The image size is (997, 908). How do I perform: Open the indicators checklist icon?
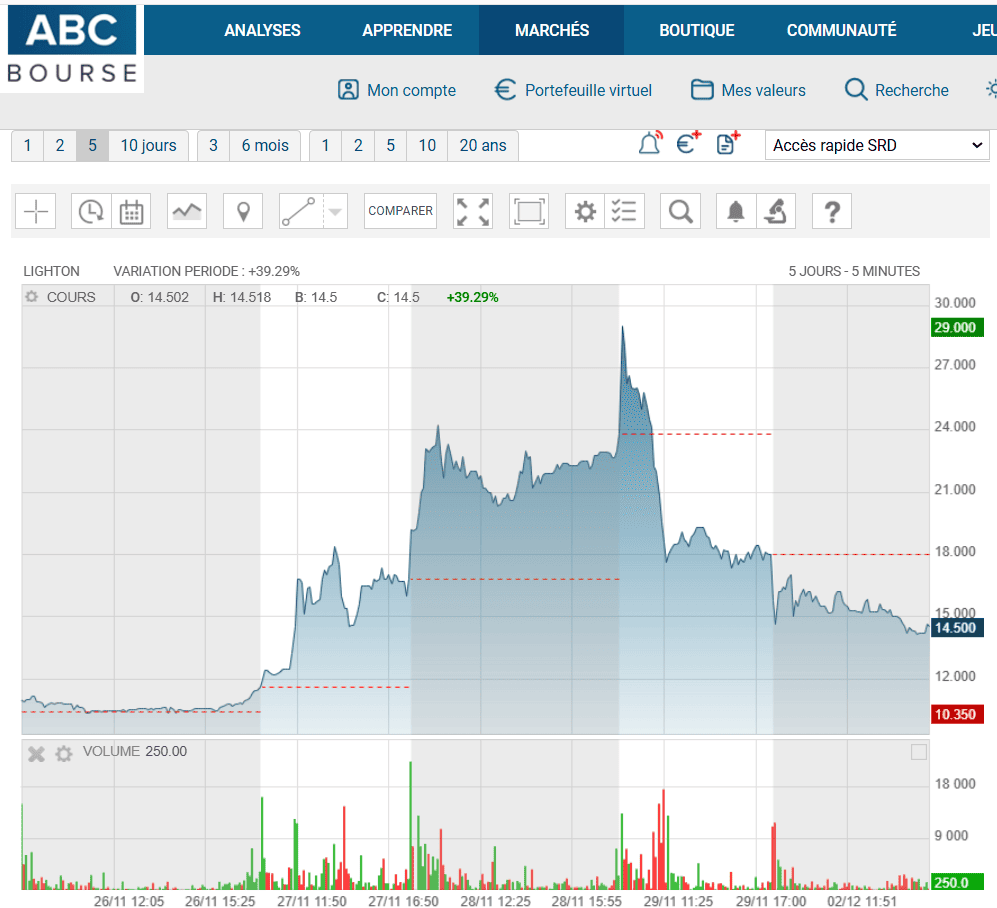tap(624, 211)
